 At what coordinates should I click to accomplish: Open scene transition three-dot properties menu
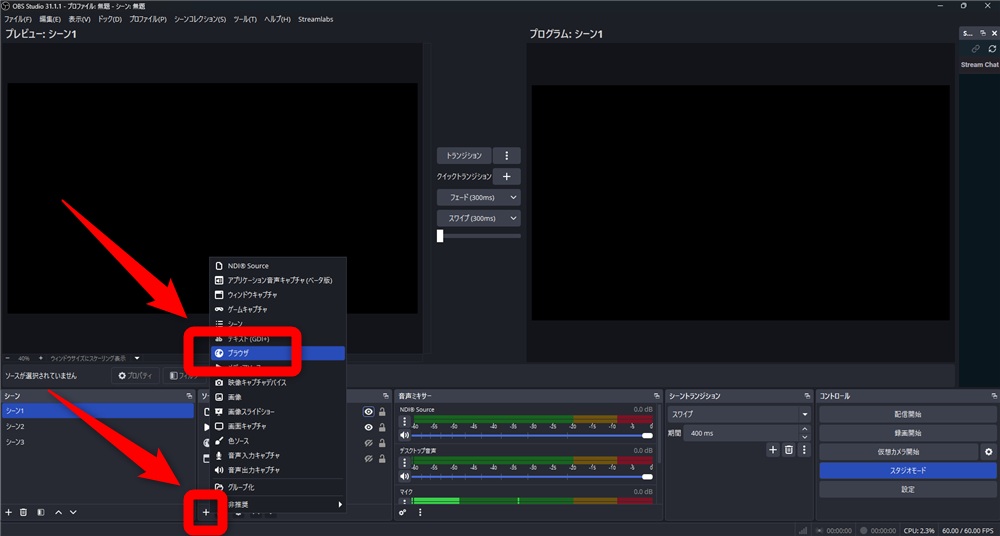[804, 450]
